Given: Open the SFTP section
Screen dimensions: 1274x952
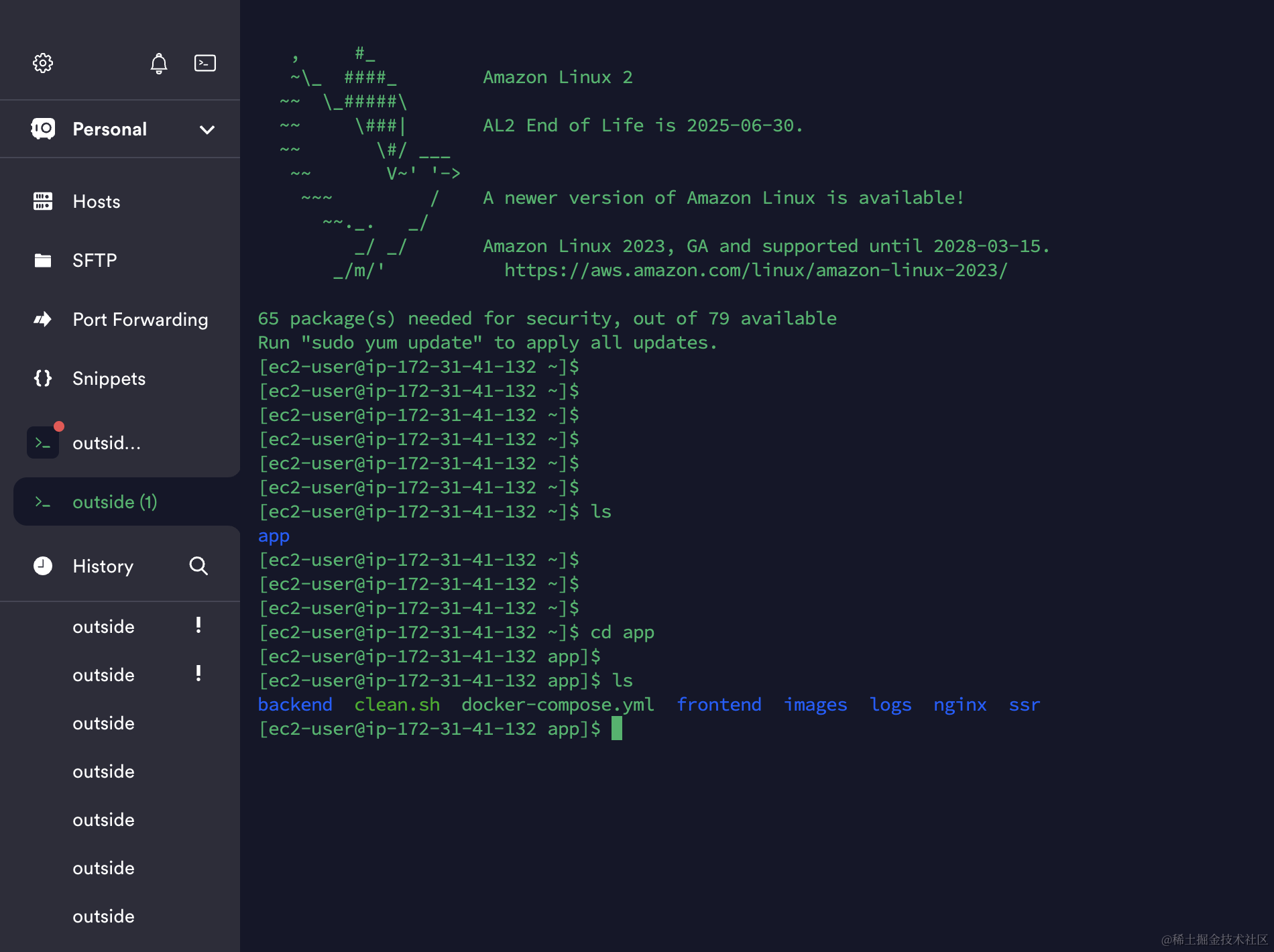Looking at the screenshot, I should click(x=95, y=261).
